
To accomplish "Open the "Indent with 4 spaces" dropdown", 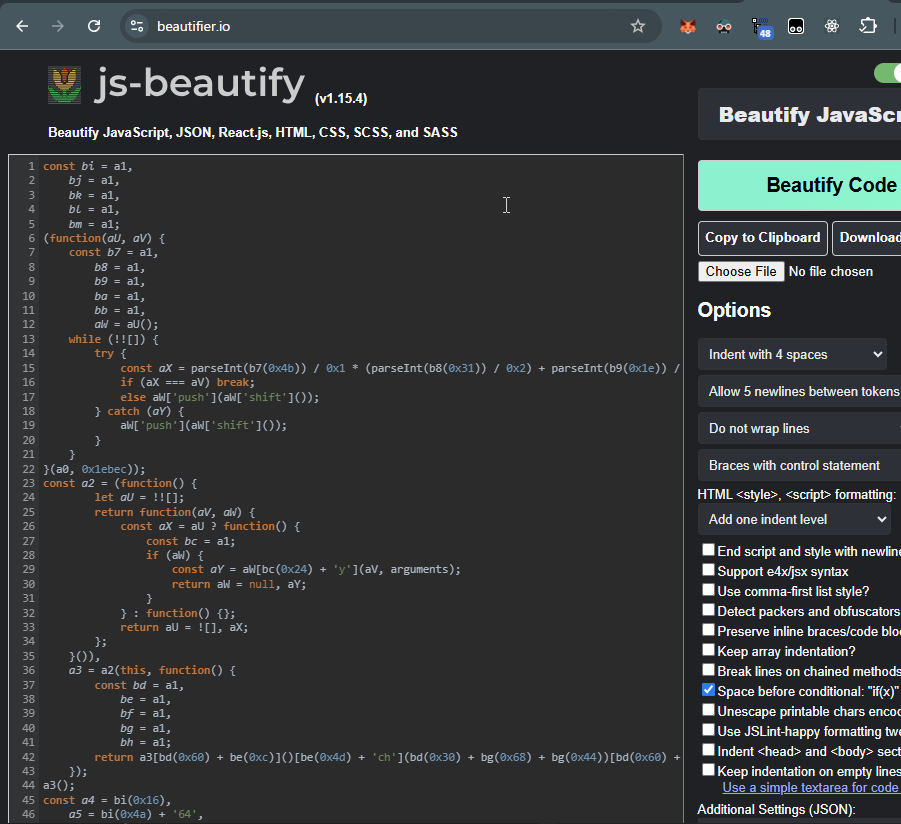I will point(792,354).
